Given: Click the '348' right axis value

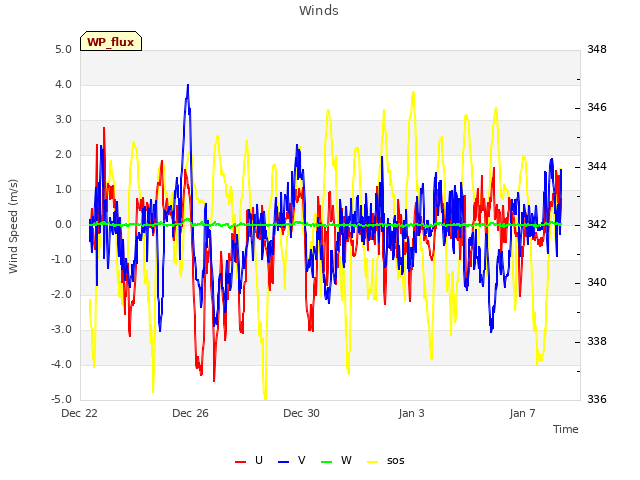Looking at the screenshot, I should coord(597,49).
